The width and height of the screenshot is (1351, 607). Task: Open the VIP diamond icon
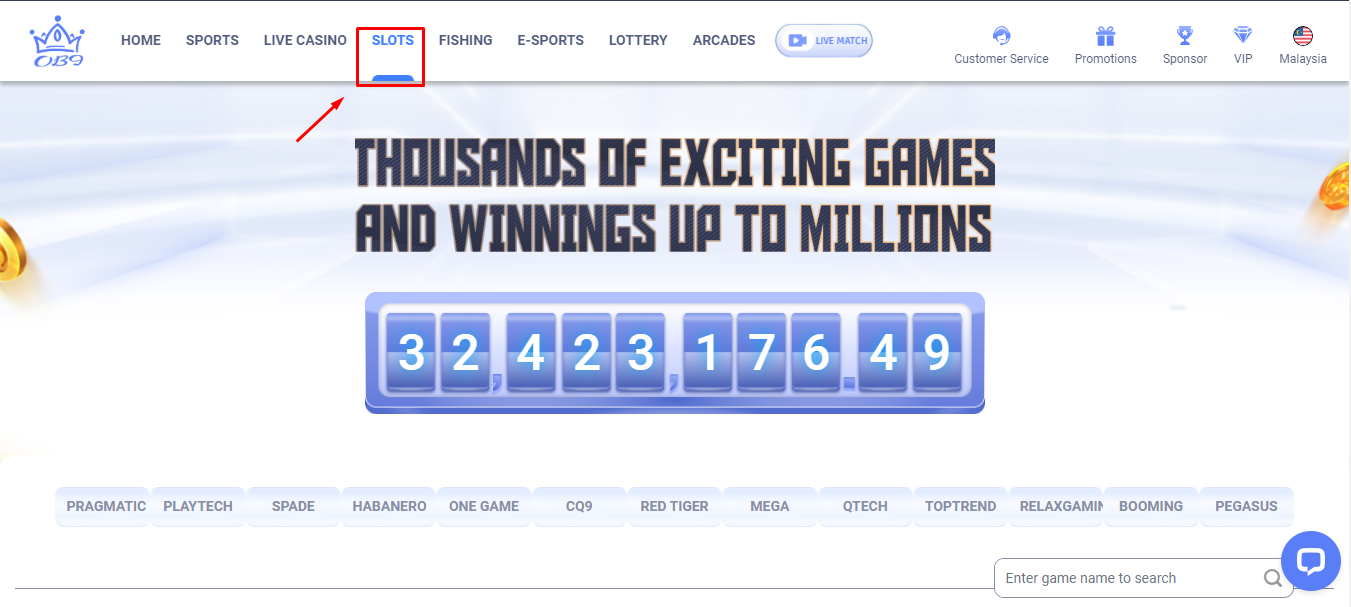pyautogui.click(x=1242, y=33)
